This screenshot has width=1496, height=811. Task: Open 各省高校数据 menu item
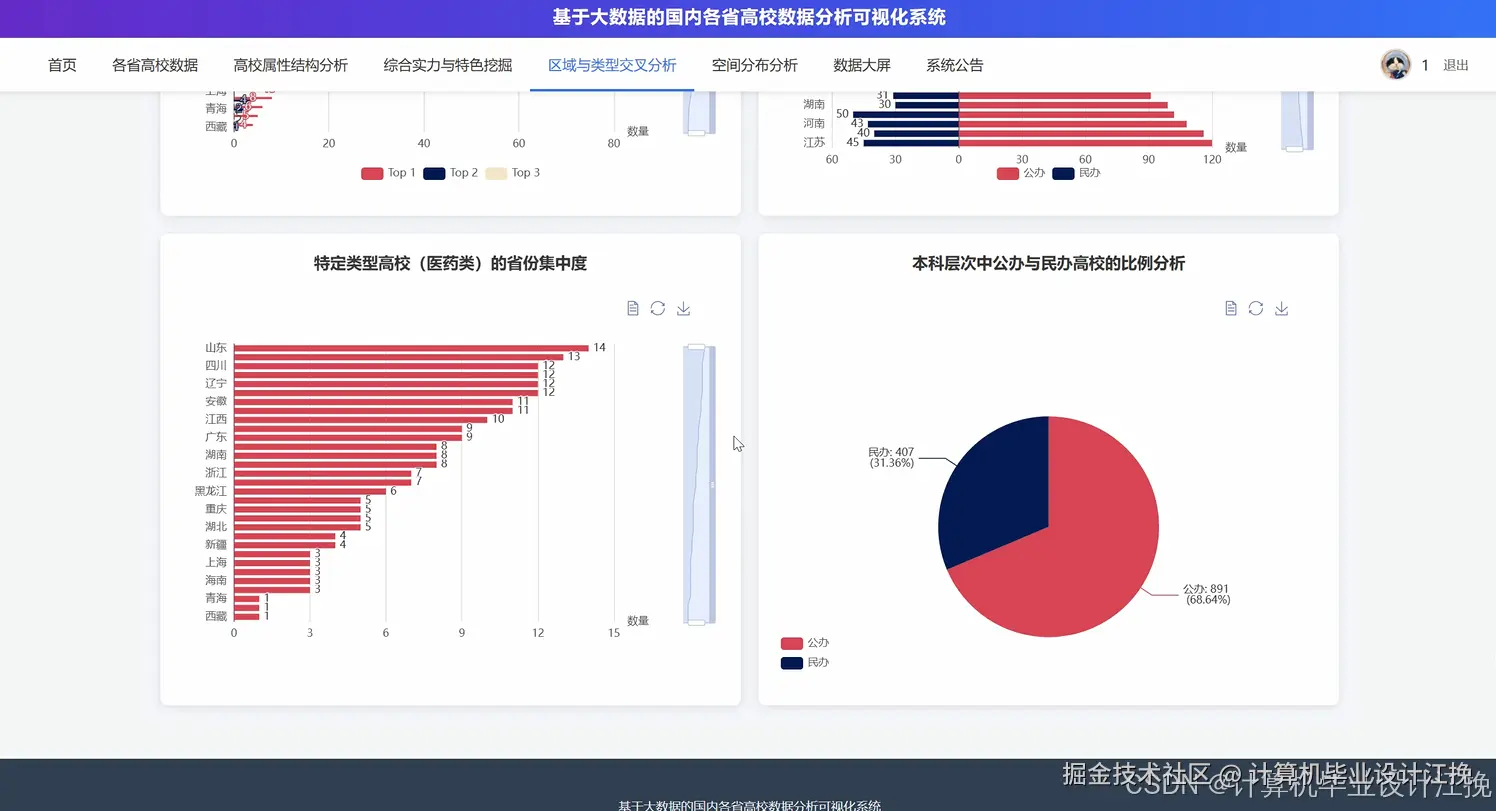coord(155,65)
